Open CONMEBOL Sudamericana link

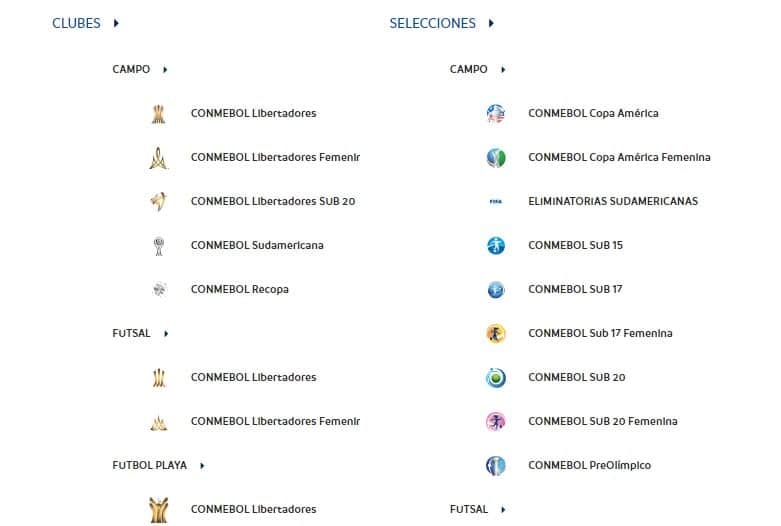(257, 245)
